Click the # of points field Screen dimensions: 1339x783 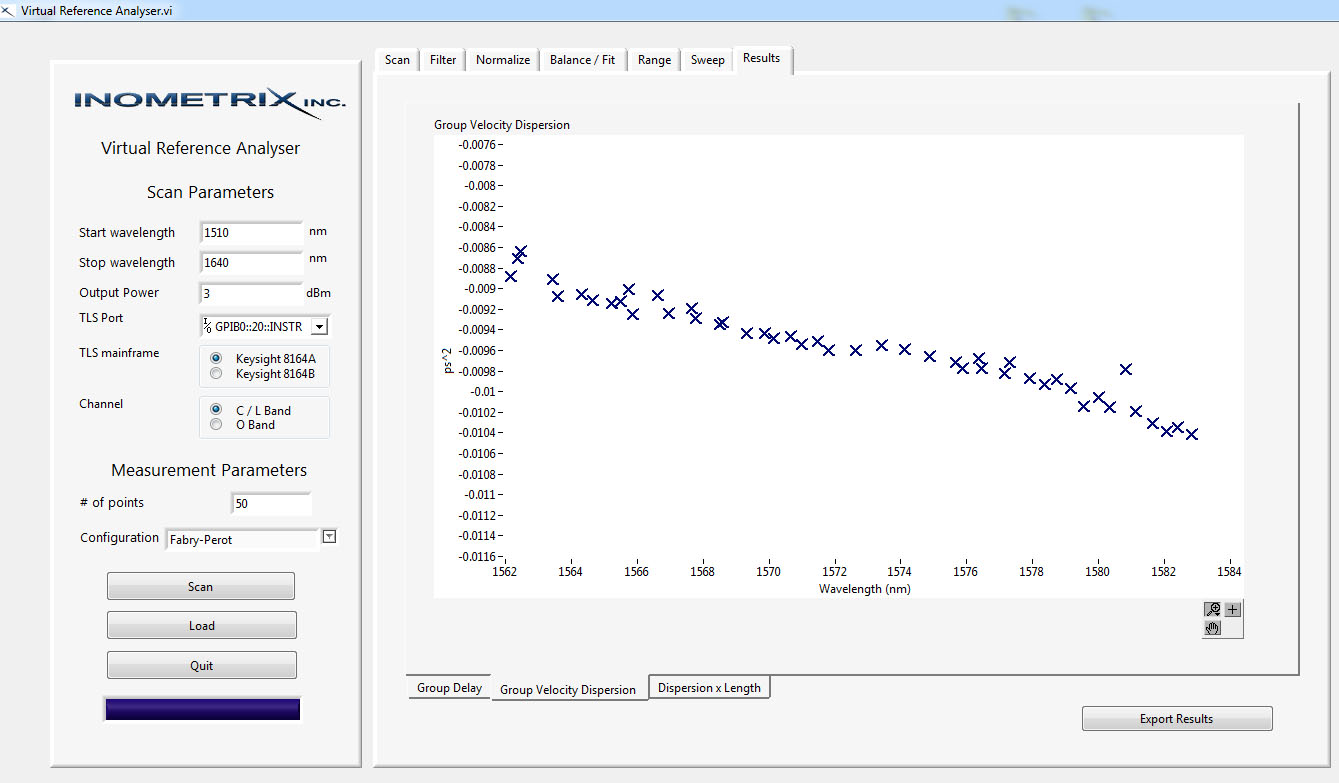271,503
